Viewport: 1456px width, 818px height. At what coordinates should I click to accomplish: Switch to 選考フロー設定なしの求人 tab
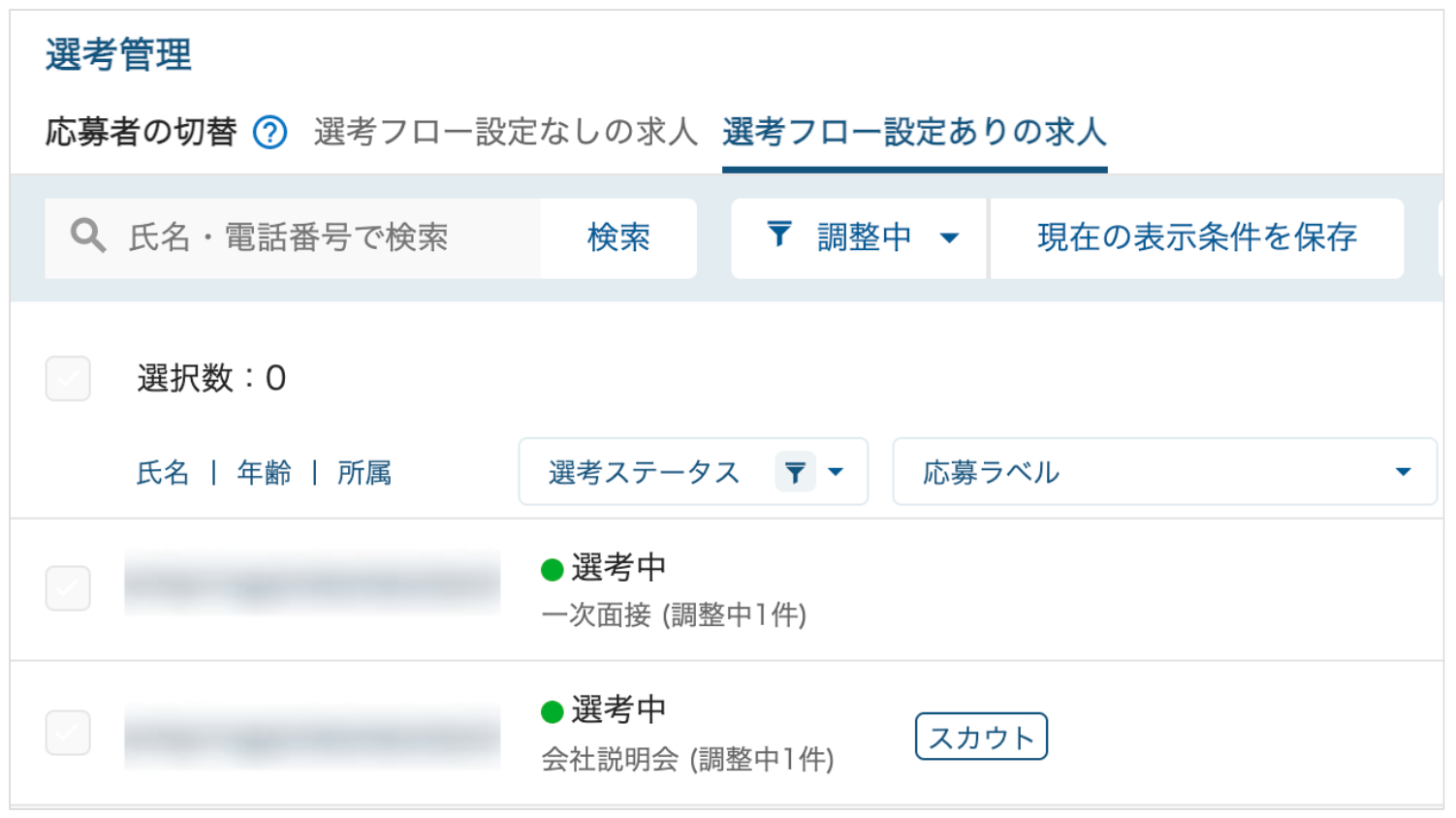[x=505, y=132]
